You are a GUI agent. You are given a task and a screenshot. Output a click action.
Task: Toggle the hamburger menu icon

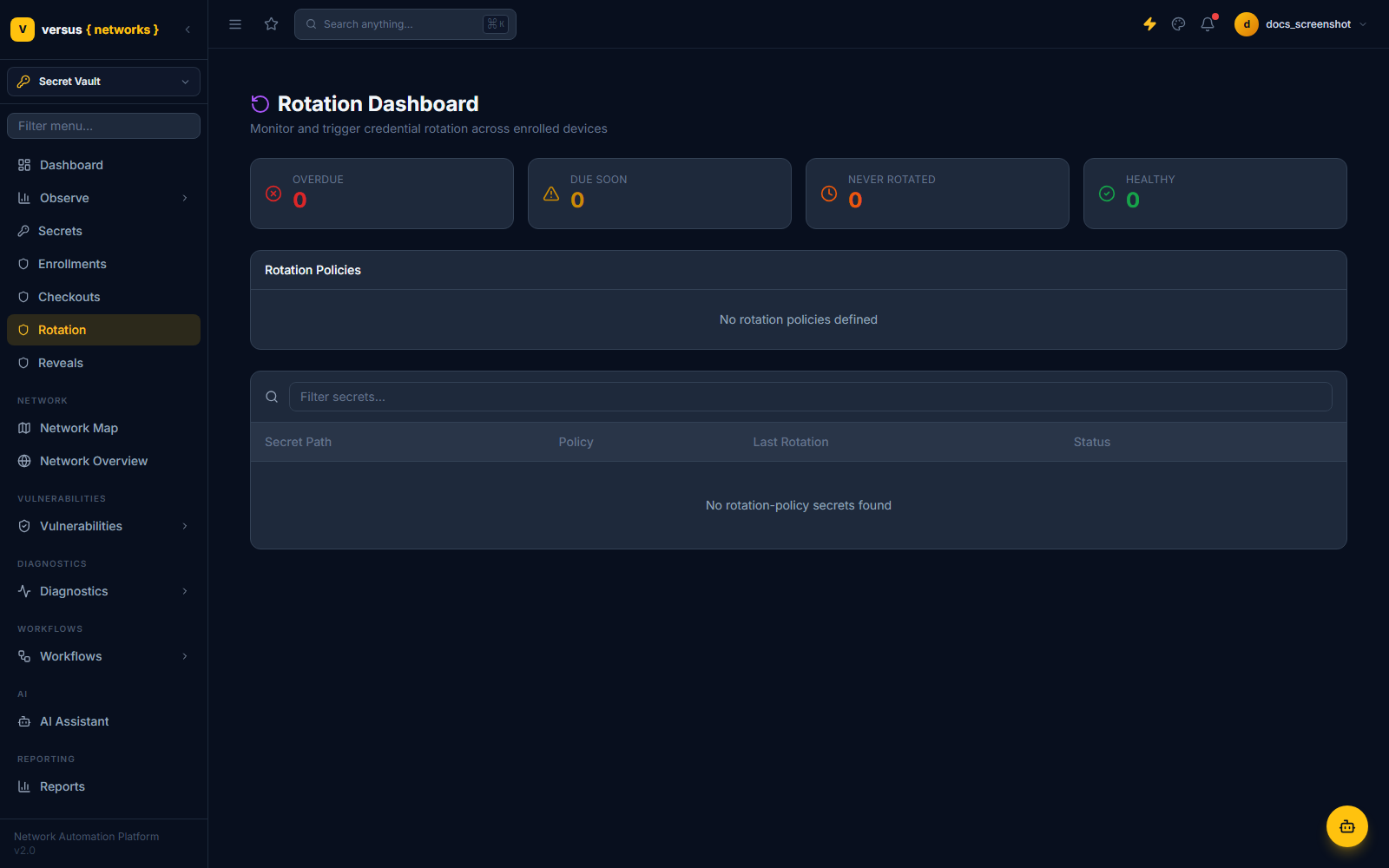point(235,24)
